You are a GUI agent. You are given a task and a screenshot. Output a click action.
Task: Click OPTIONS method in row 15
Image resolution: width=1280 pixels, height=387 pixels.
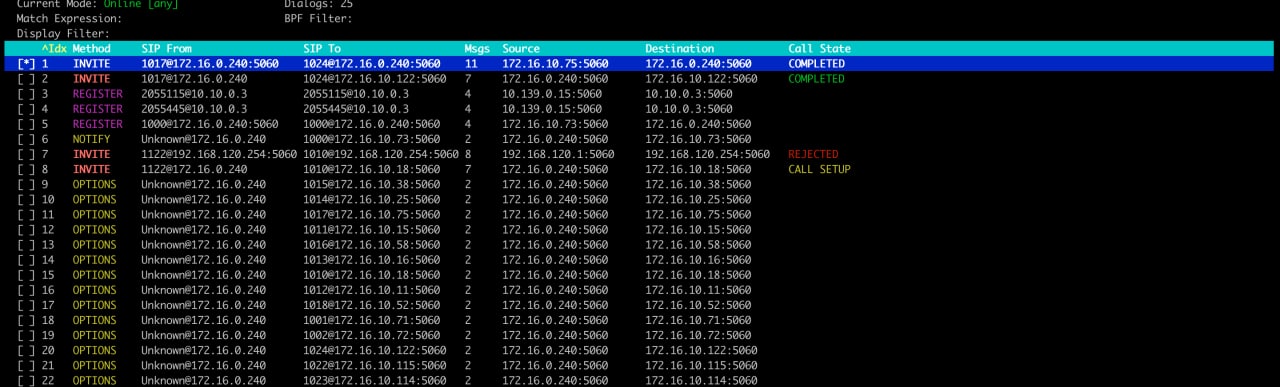click(94, 275)
